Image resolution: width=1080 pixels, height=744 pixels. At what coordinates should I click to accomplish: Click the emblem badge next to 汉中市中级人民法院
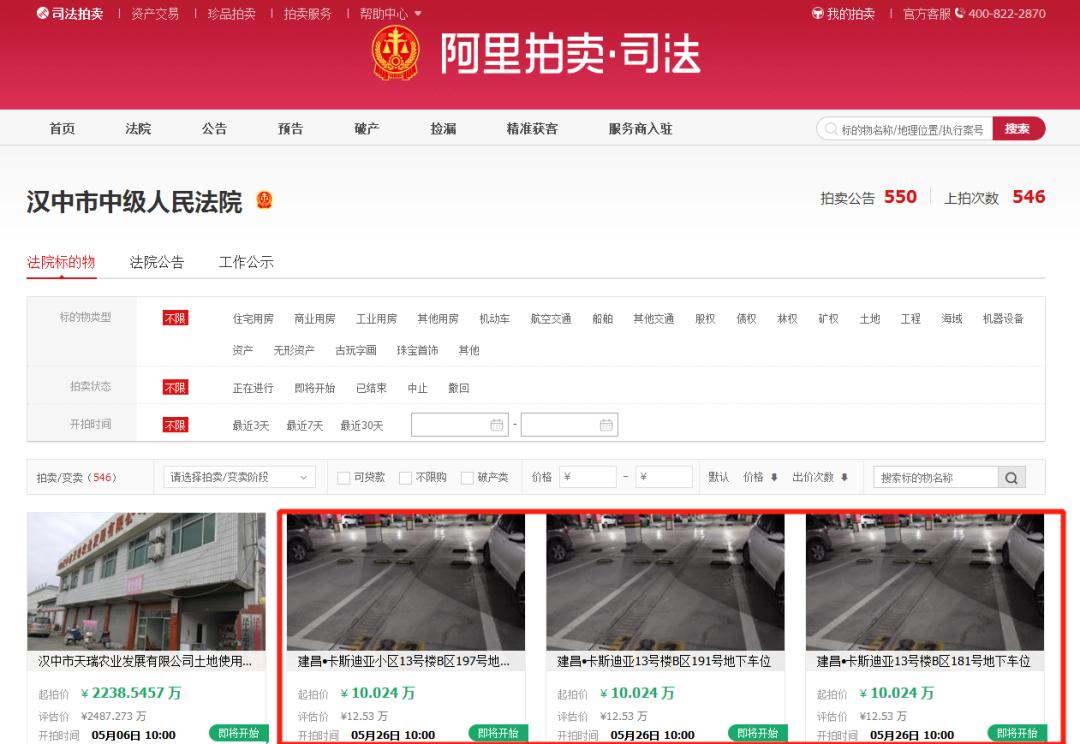(264, 200)
